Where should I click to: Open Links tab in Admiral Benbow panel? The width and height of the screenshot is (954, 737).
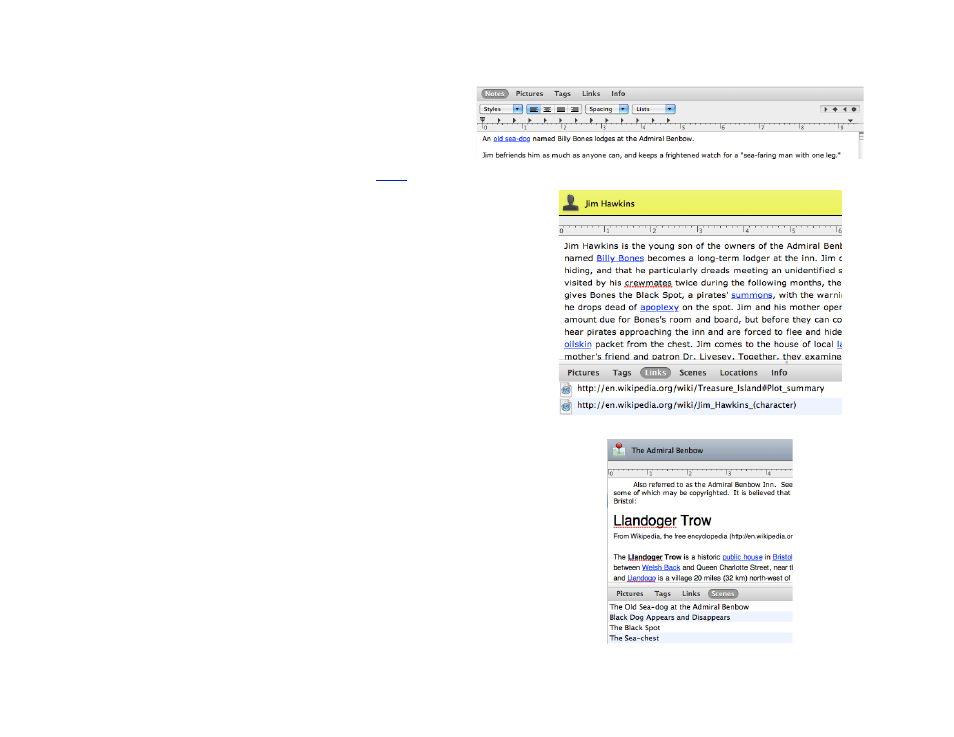click(691, 594)
